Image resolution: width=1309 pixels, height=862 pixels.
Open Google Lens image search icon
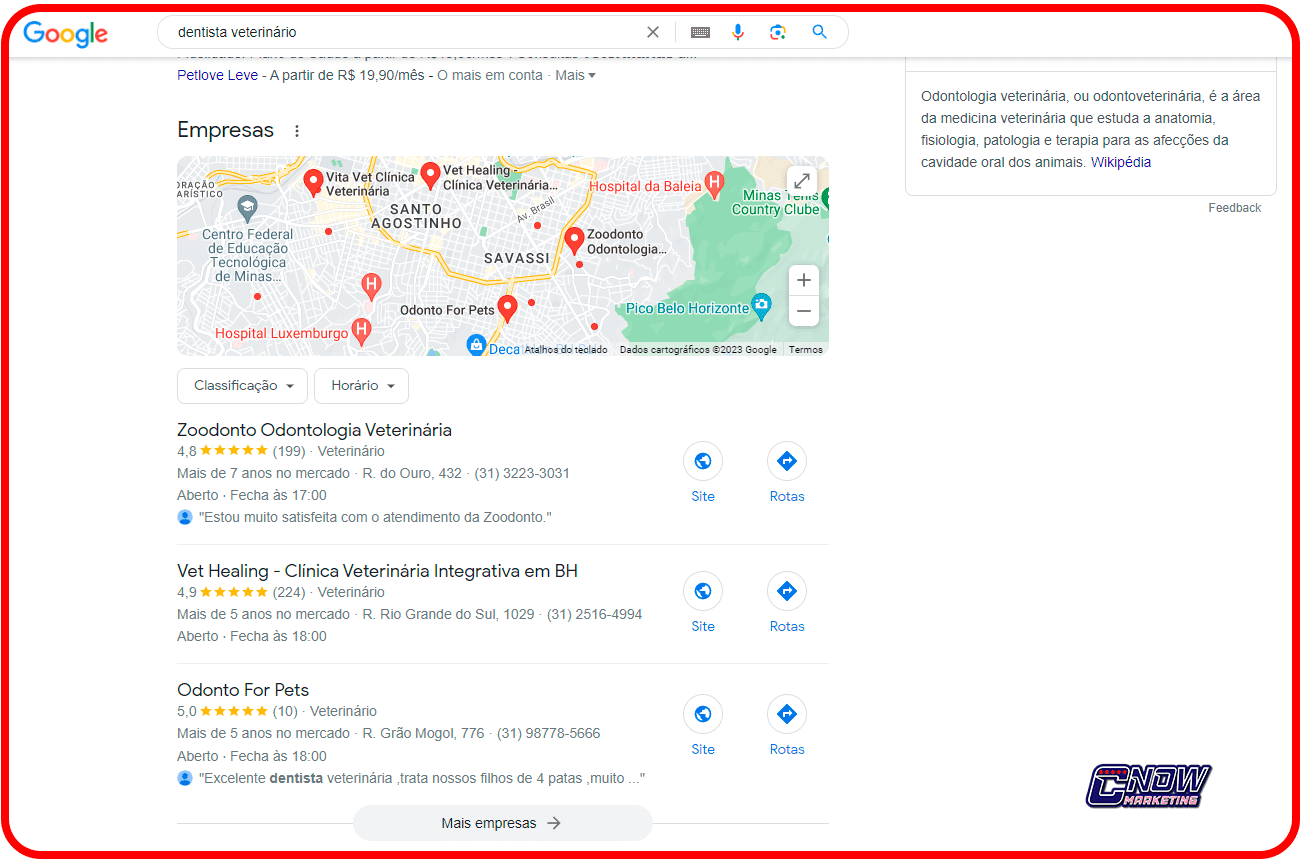(778, 32)
